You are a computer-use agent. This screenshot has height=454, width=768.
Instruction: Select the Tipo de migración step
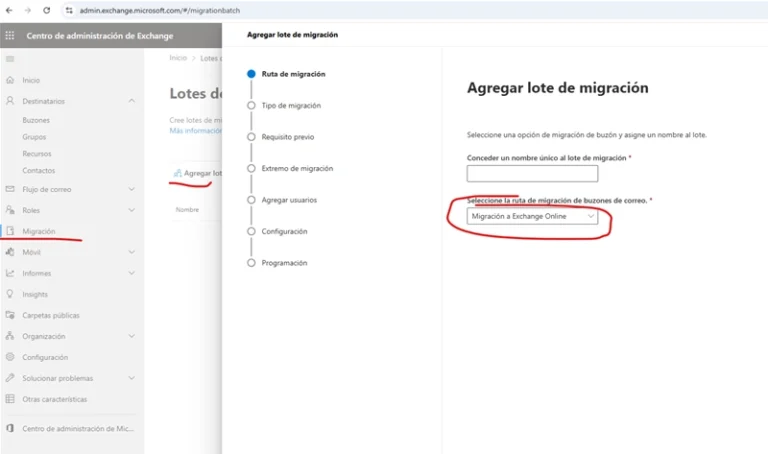pos(284,105)
